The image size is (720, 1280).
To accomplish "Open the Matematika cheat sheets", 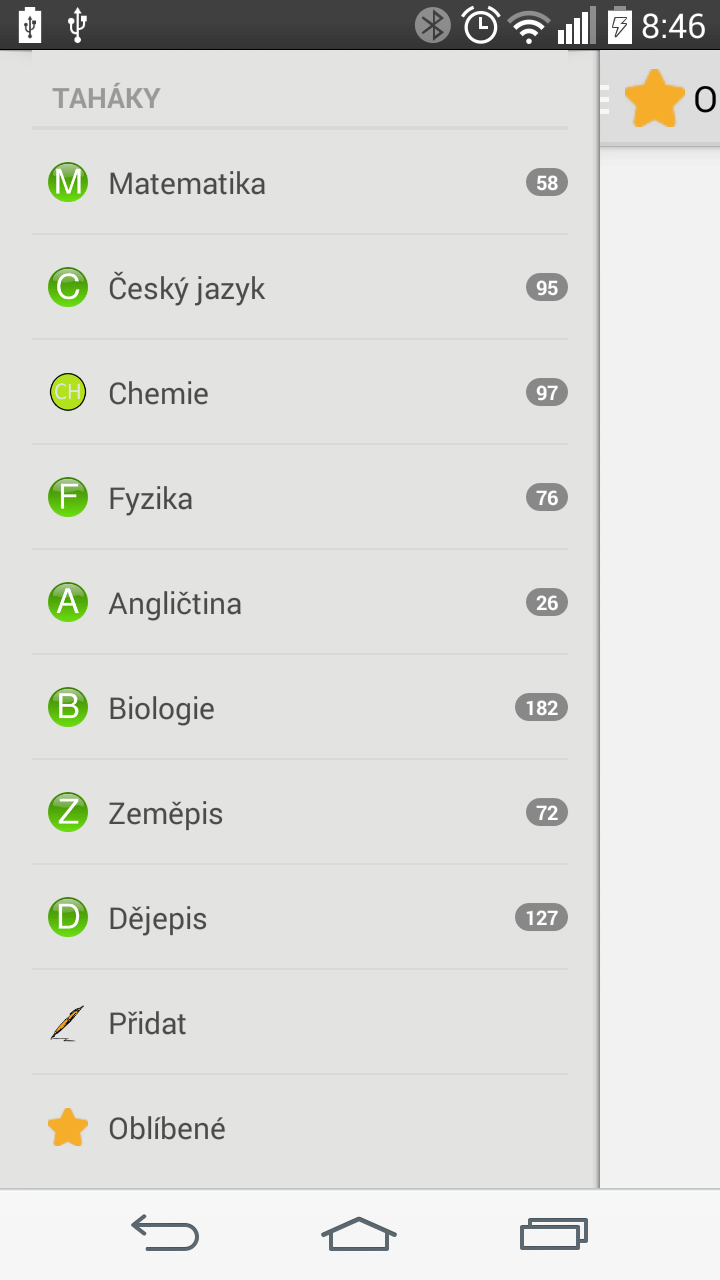I will (x=300, y=183).
